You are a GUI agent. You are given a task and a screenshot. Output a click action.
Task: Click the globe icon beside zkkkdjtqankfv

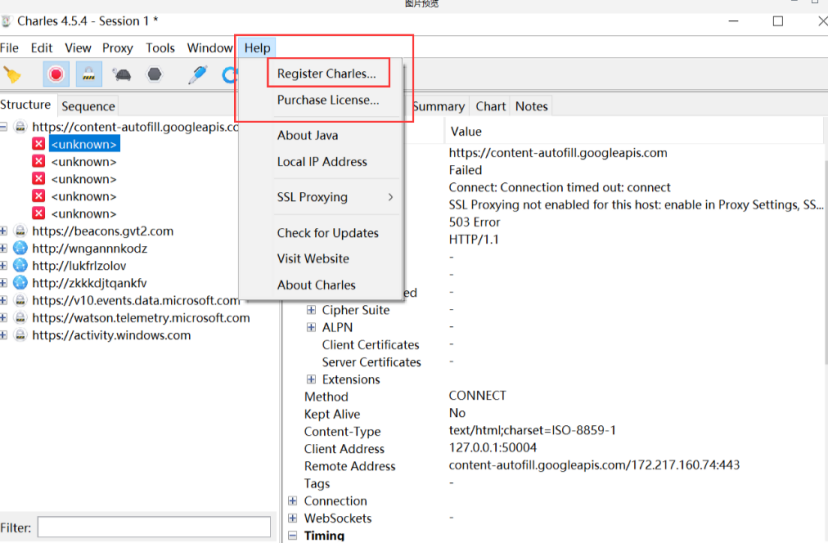point(20,283)
